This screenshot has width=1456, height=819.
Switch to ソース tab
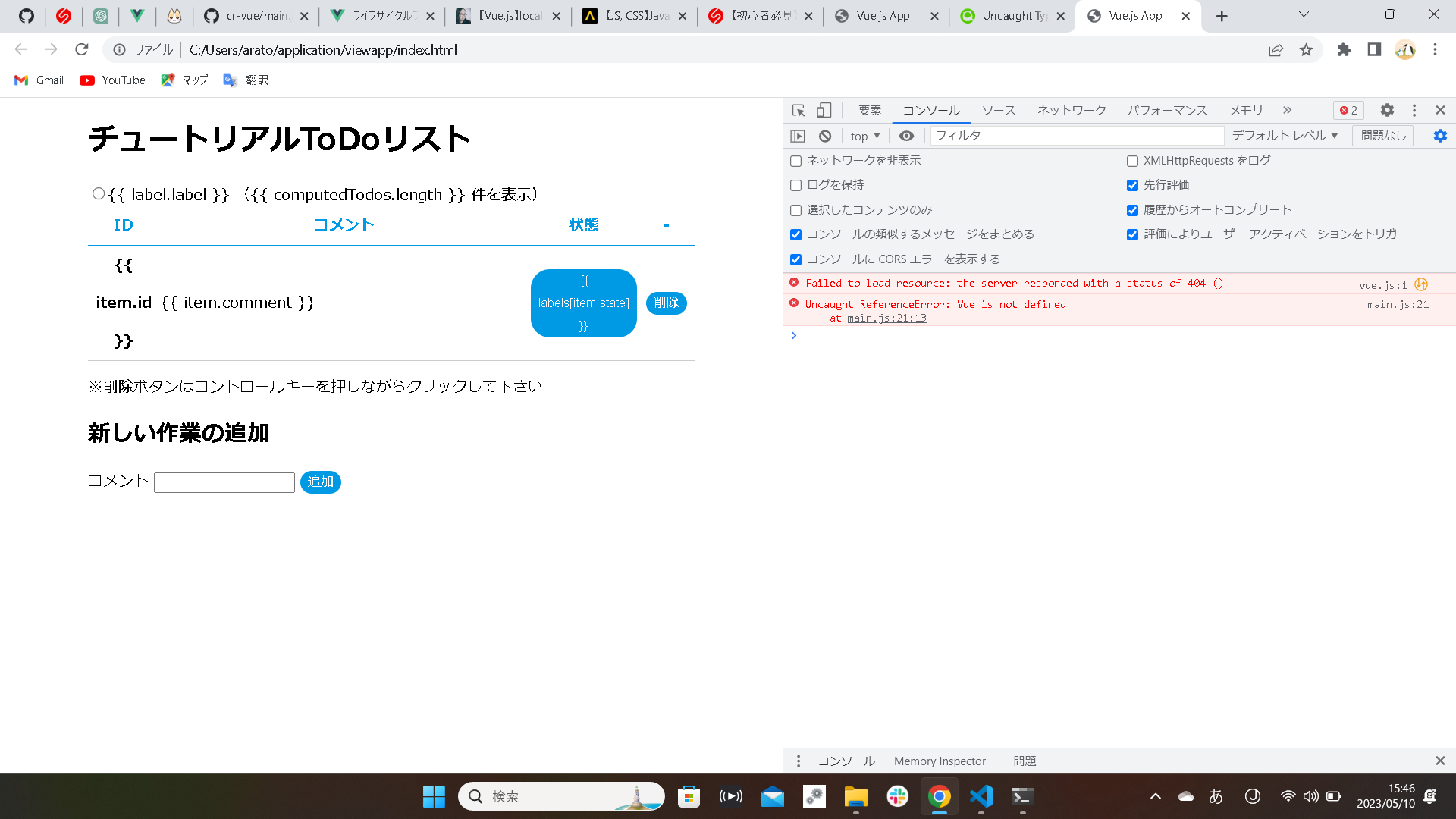coord(998,111)
